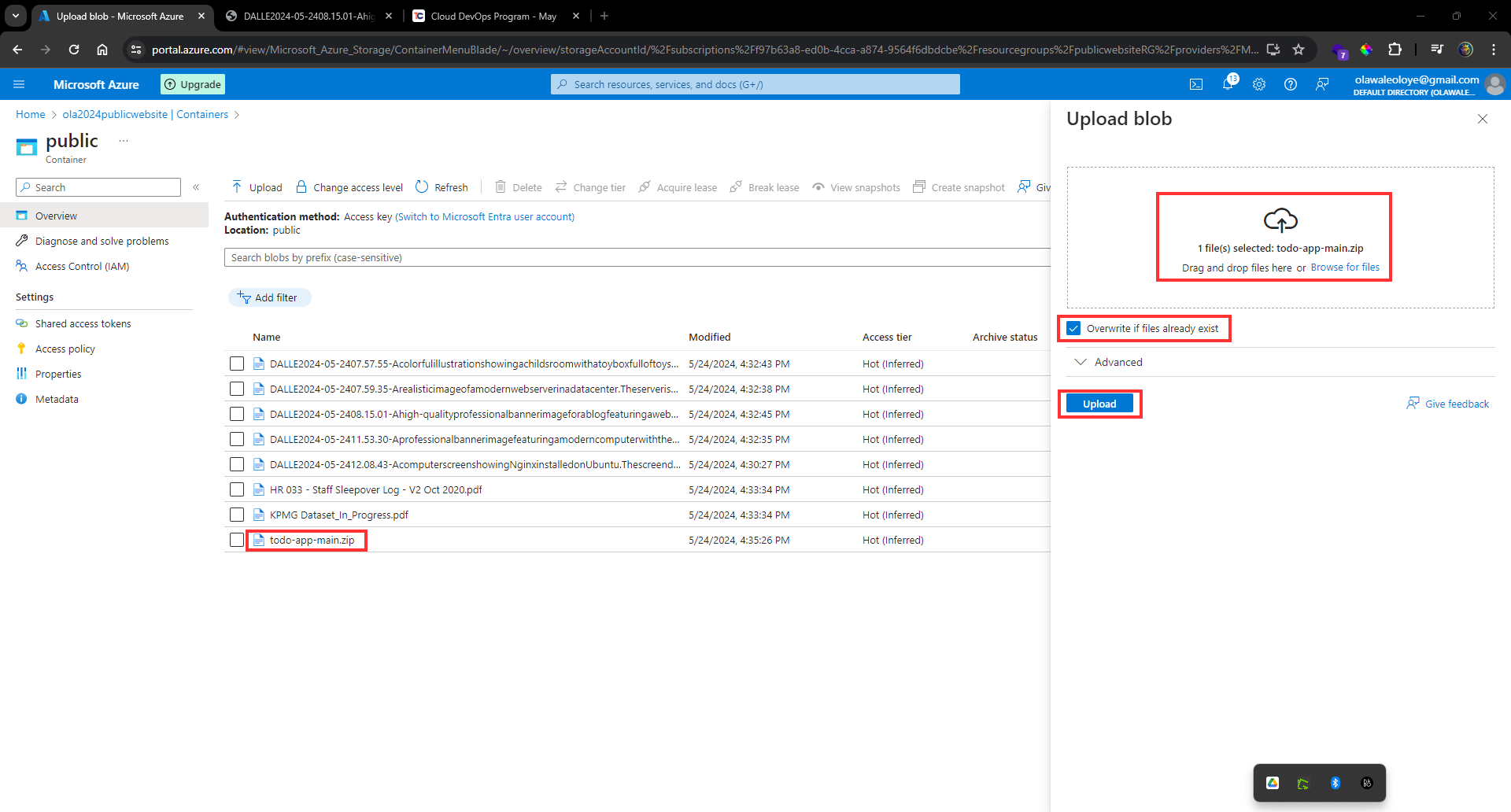Tick checkbox for KPMG Dataset_In_Progress.pdf
1511x812 pixels.
click(237, 515)
